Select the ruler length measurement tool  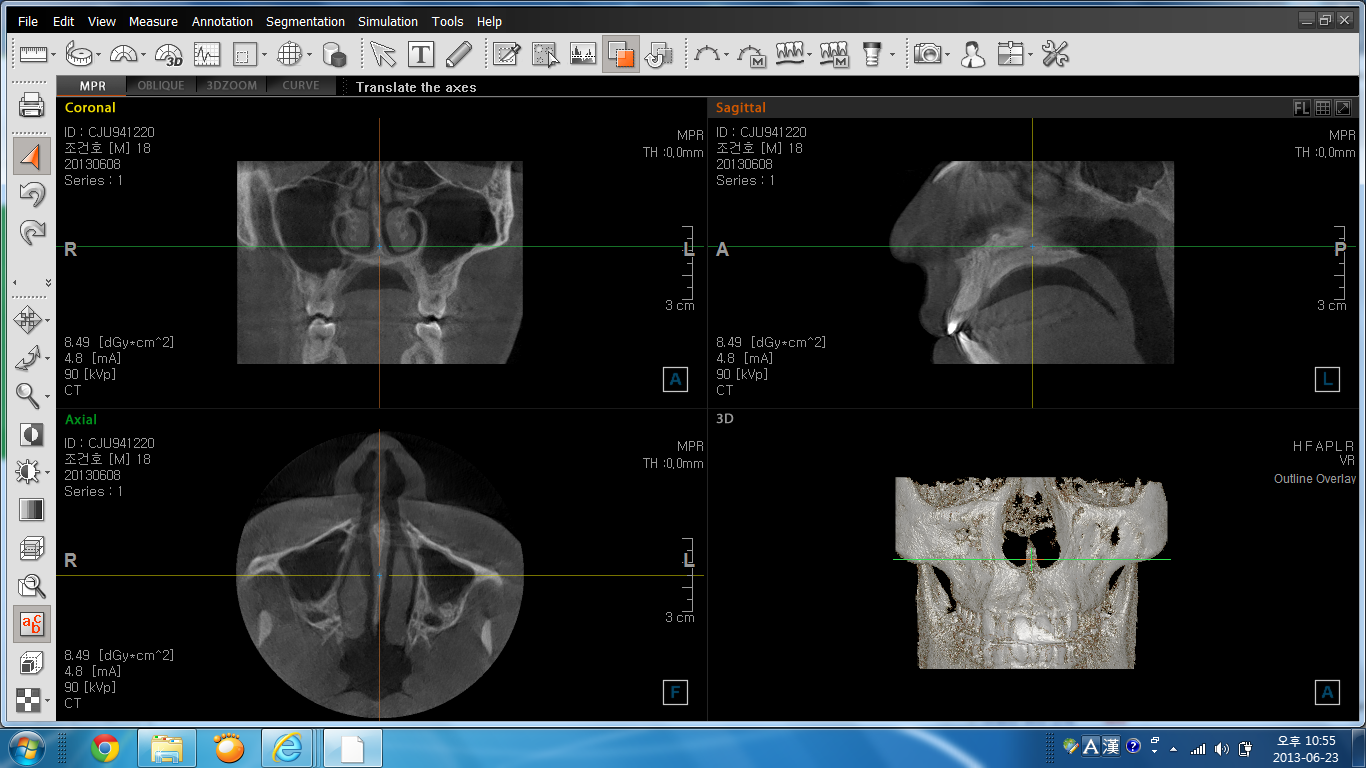tap(33, 54)
